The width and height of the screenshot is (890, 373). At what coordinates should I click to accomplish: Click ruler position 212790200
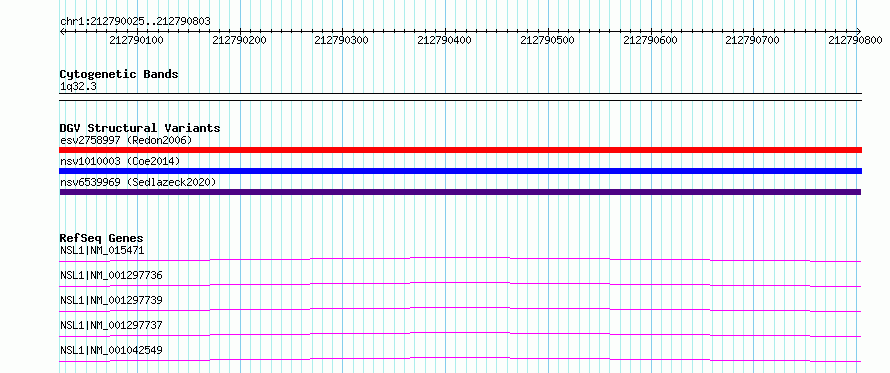[239, 40]
